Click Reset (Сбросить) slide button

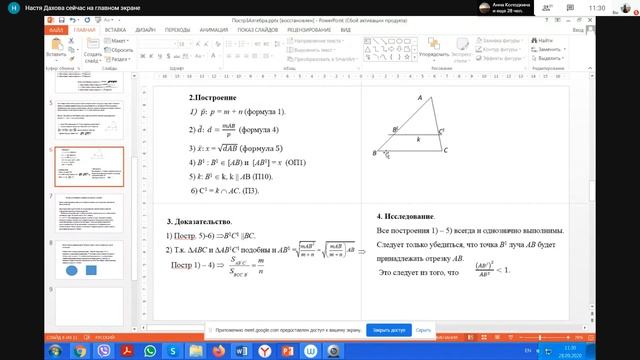pyautogui.click(x=119, y=50)
